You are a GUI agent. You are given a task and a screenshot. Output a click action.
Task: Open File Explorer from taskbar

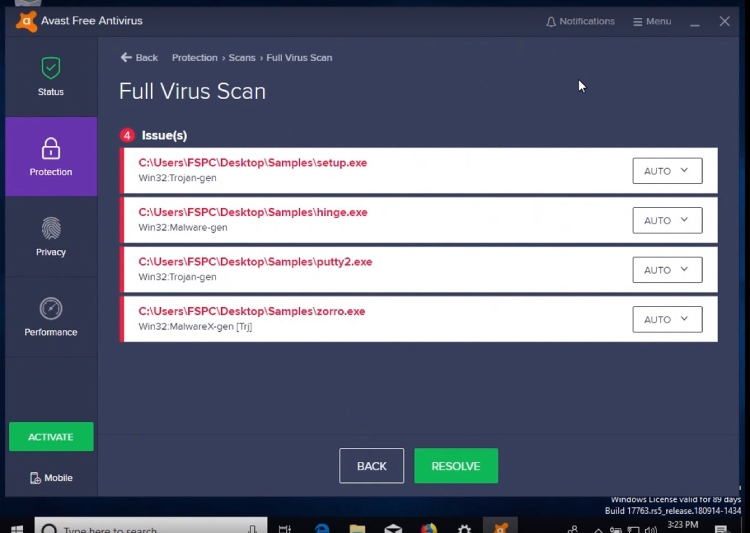(357, 528)
